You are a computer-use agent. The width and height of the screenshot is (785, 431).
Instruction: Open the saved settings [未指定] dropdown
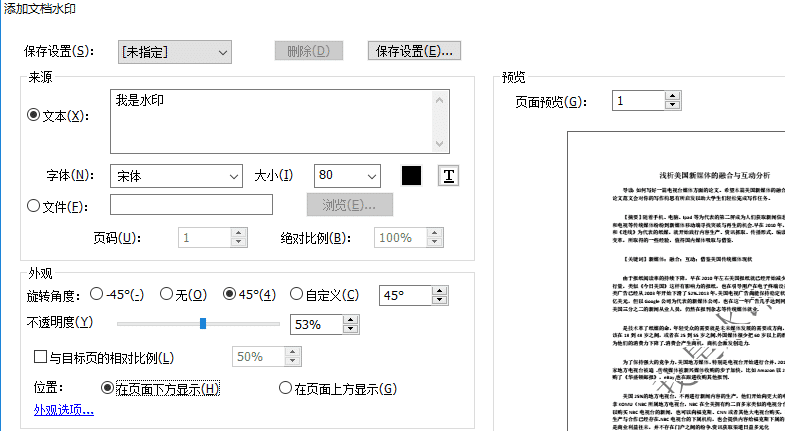click(175, 52)
